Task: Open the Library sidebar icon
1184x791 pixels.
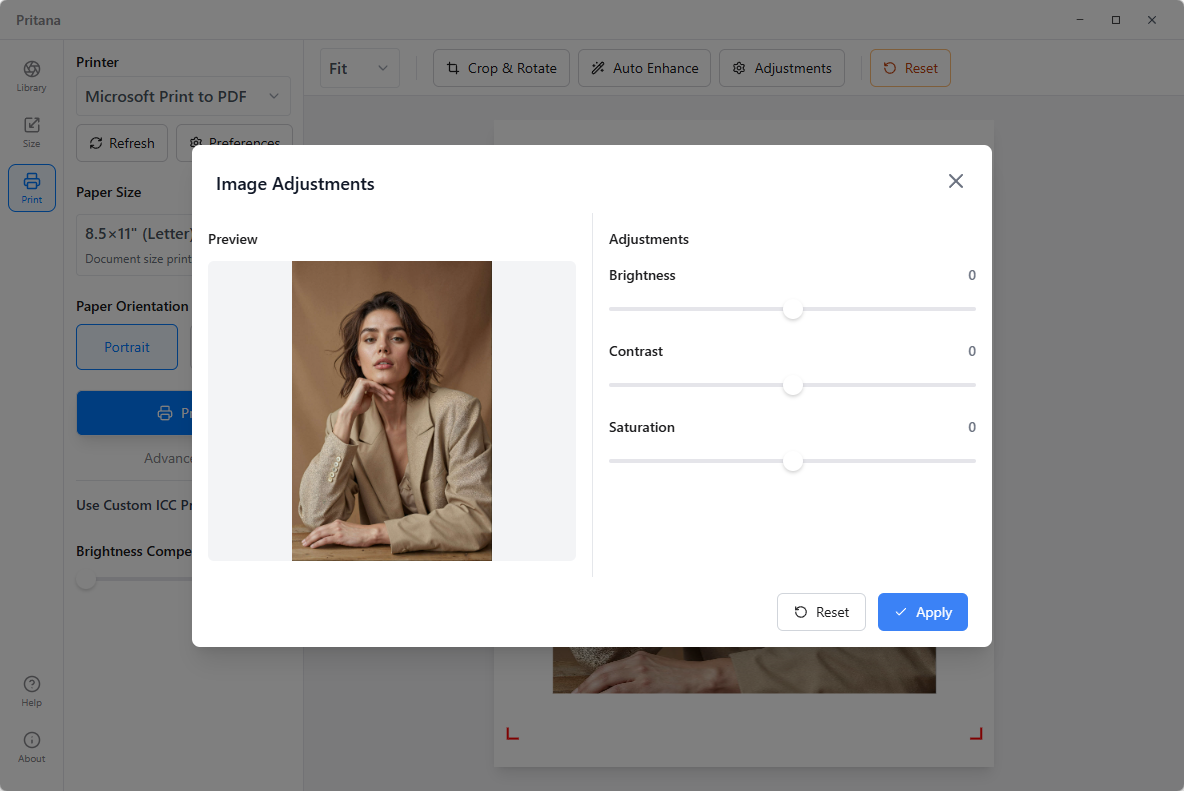Action: [31, 76]
